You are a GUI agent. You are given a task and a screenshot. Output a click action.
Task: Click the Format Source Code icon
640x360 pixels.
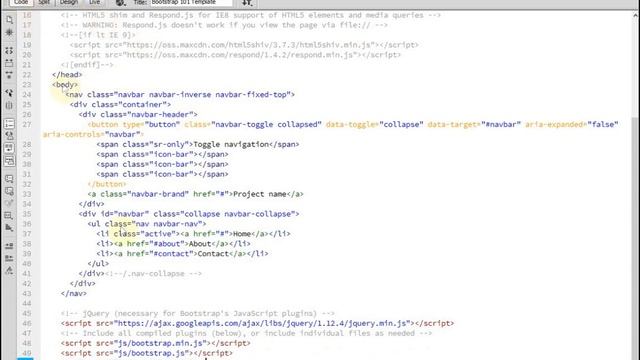(9, 270)
